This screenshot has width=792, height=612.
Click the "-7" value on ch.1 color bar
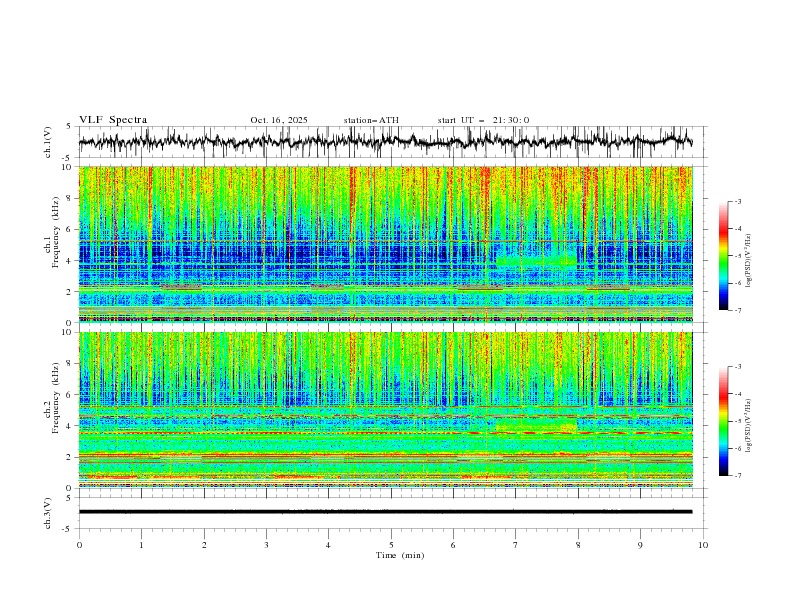click(738, 310)
